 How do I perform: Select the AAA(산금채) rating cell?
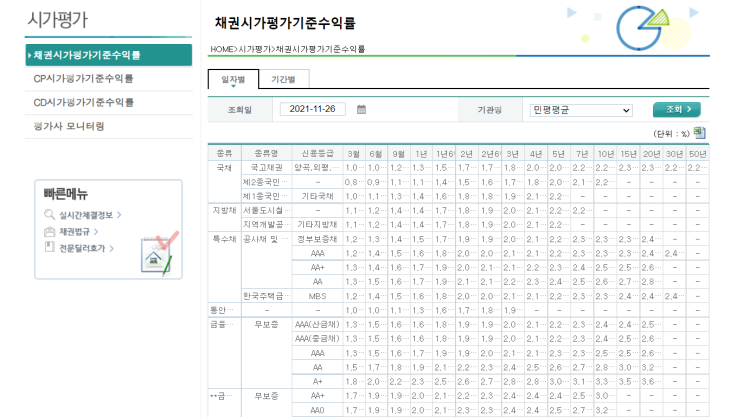[317, 325]
